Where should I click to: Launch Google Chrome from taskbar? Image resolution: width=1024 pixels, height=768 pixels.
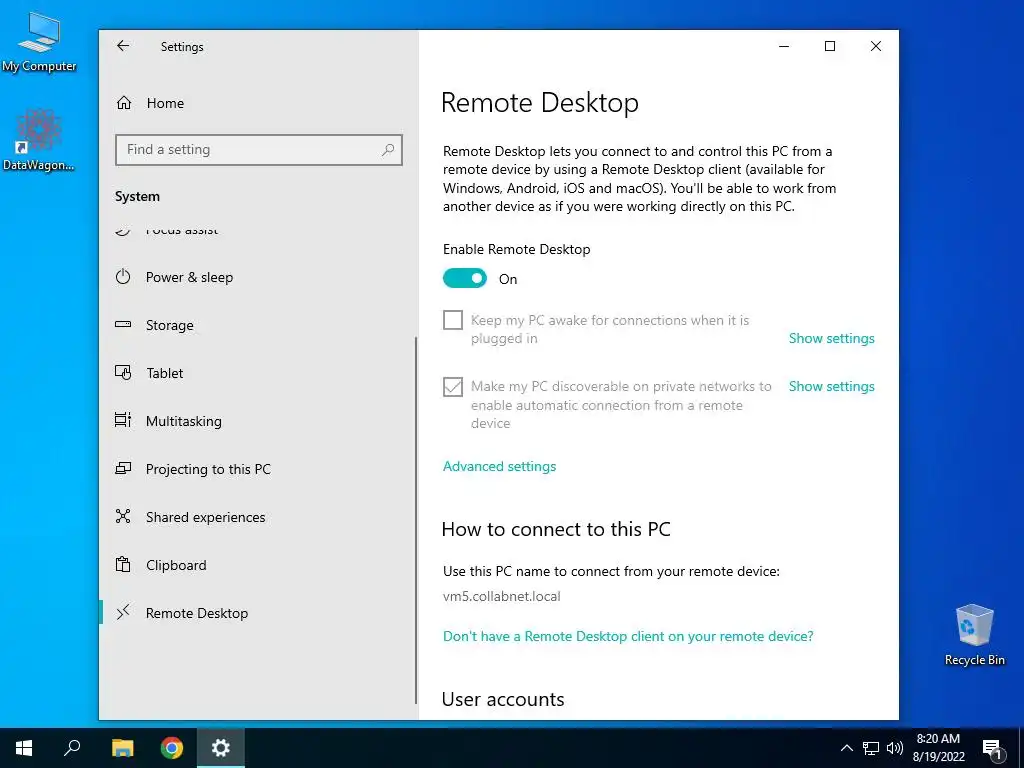coord(172,748)
